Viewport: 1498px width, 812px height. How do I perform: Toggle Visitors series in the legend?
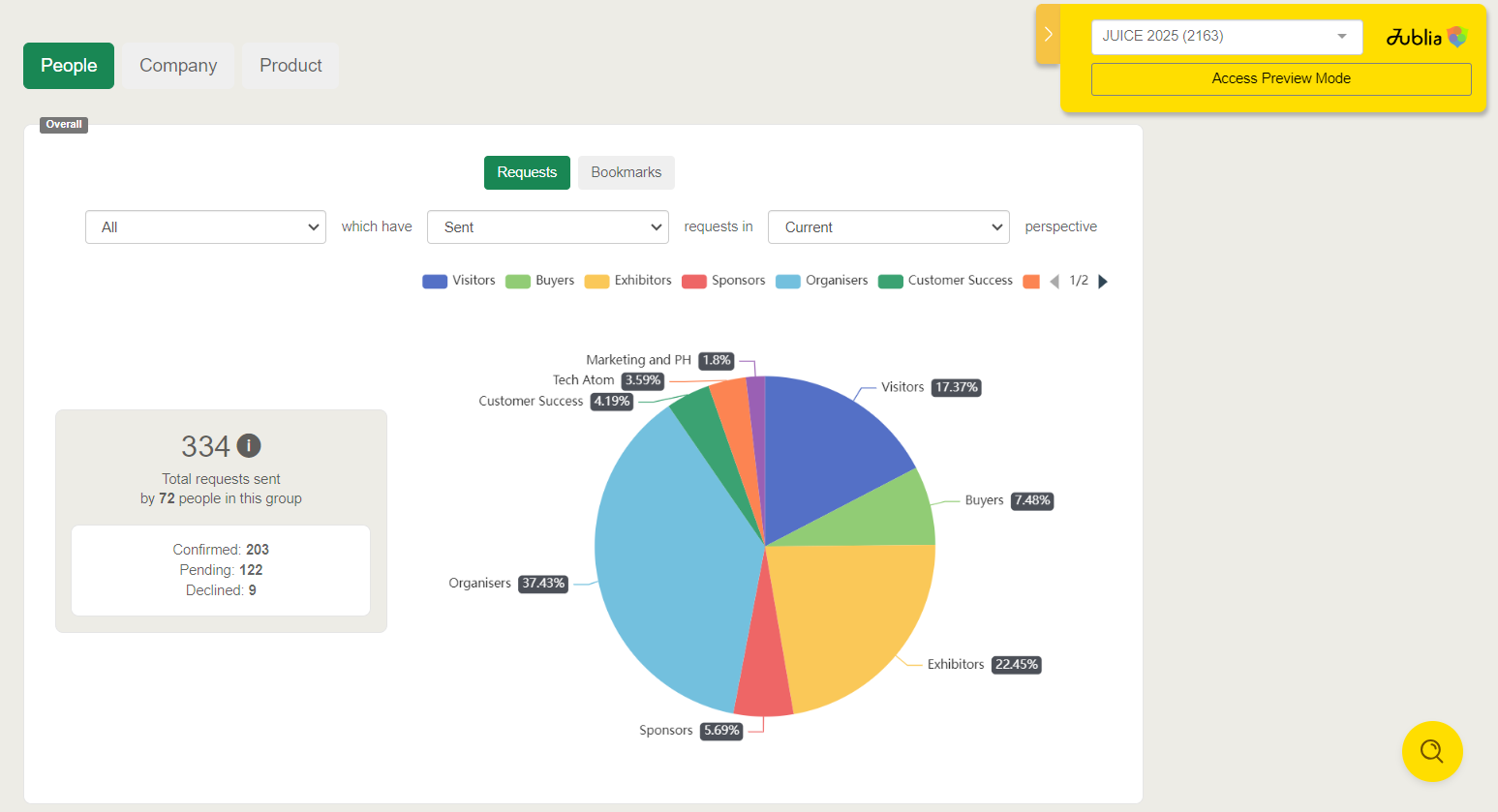tap(459, 281)
